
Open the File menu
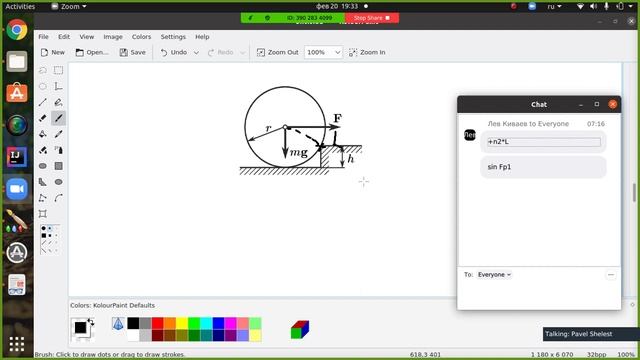pyautogui.click(x=43, y=37)
